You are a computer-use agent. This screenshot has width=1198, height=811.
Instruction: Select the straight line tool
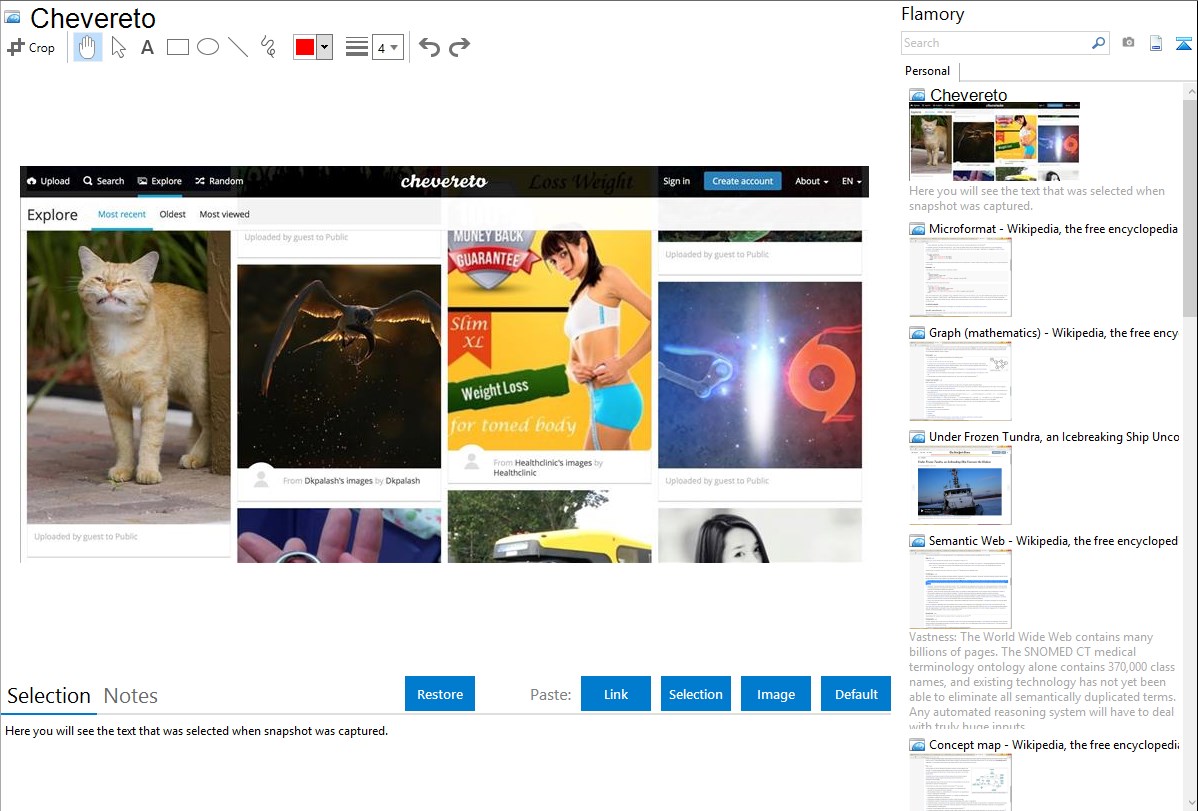(x=238, y=47)
